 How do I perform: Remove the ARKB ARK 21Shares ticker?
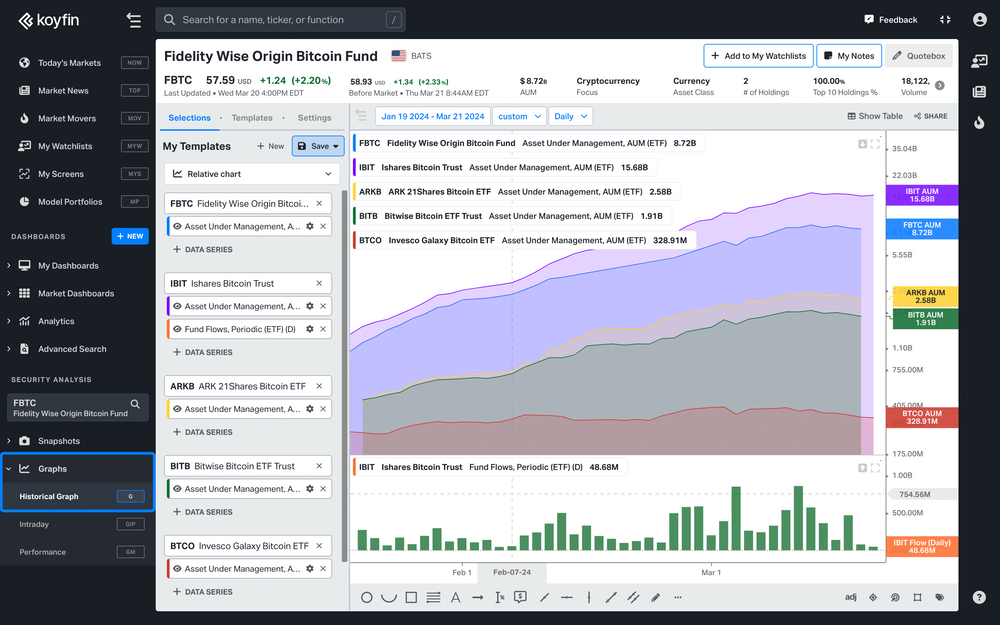[x=320, y=386]
